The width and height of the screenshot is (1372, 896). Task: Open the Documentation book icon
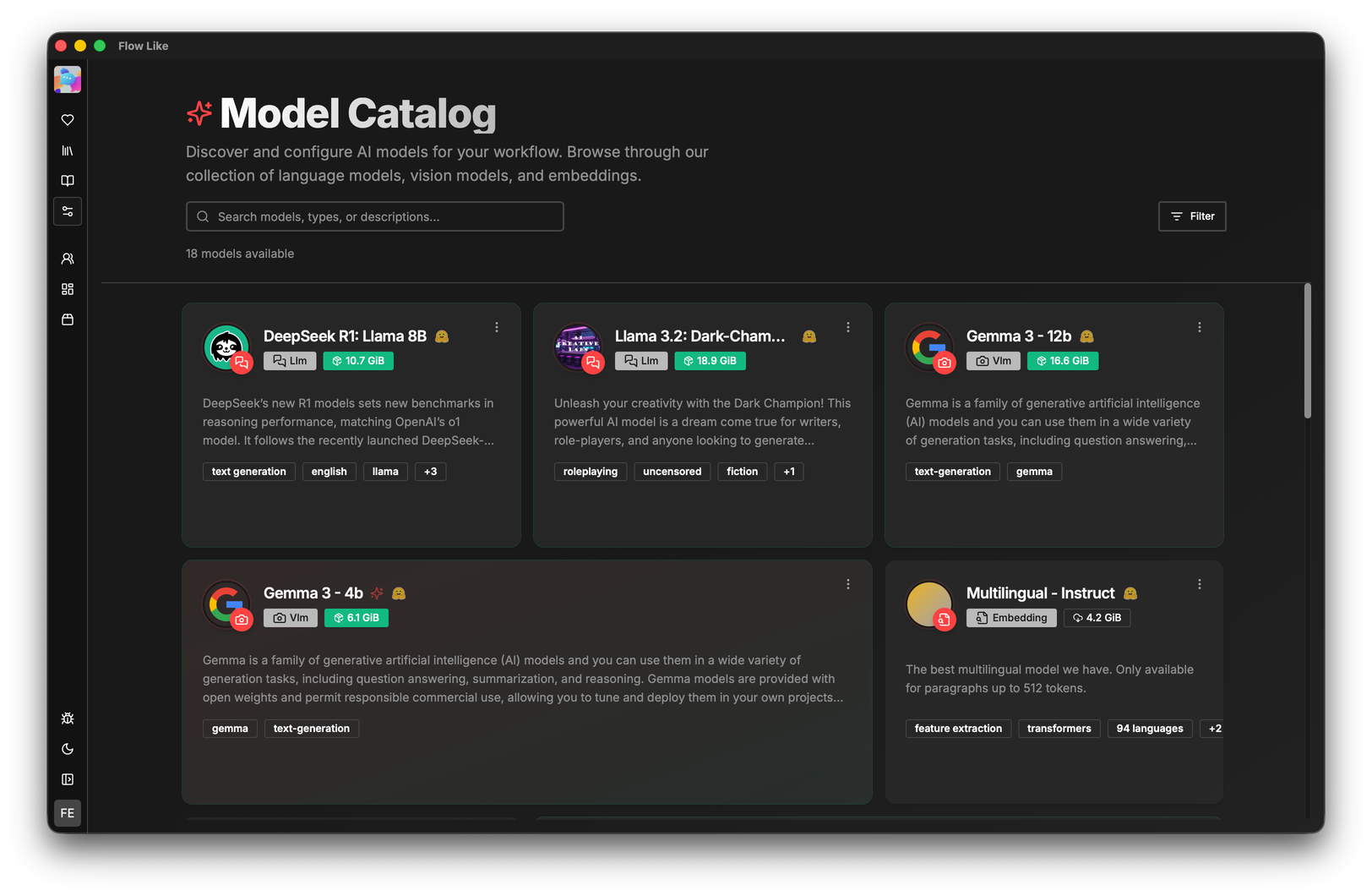point(68,181)
